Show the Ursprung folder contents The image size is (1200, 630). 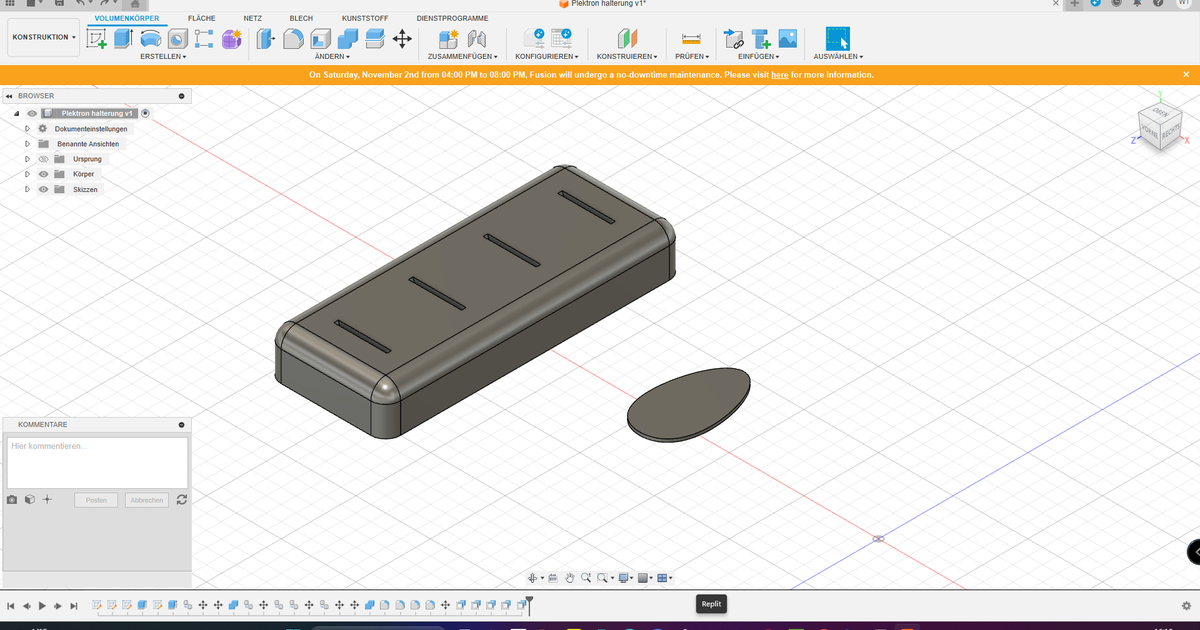coord(27,158)
